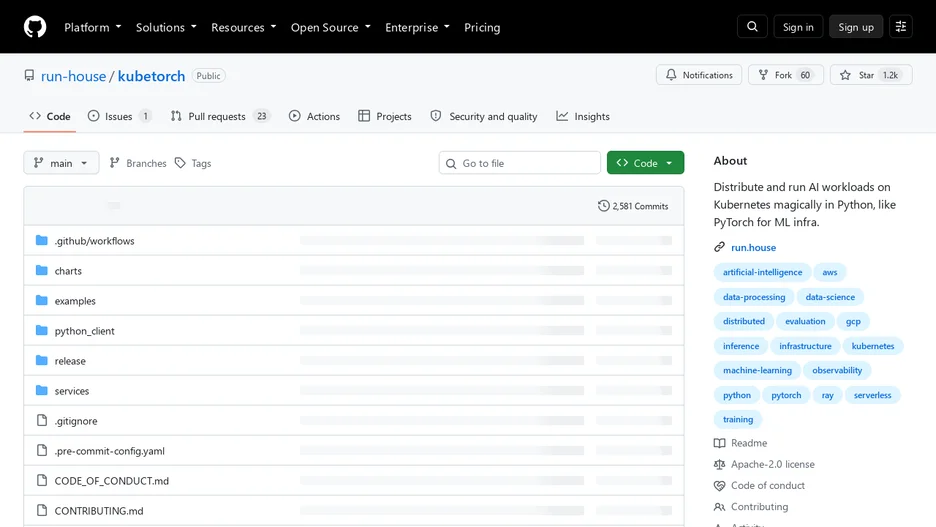
Task: Click the heart icon beside Code of conduct
Action: click(719, 486)
